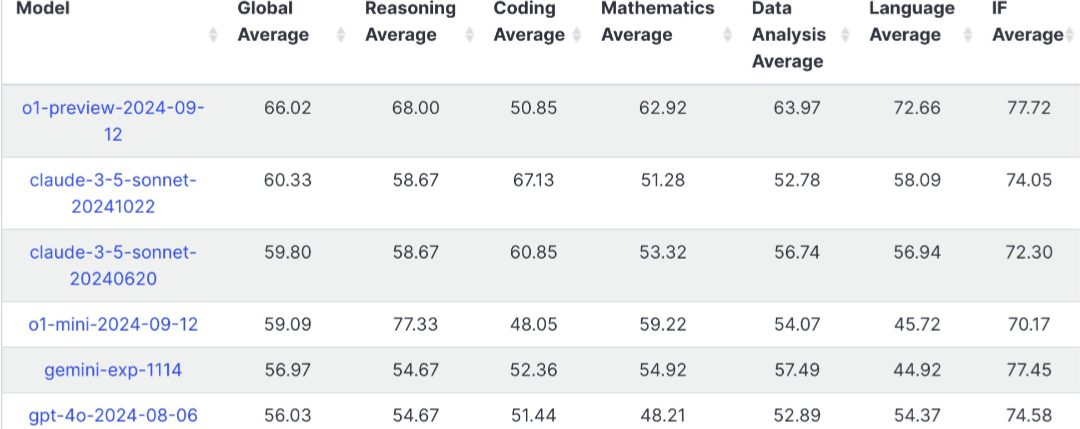Open claude-3-5-sonnet-20240620 model link
The height and width of the screenshot is (429, 1080).
113,266
